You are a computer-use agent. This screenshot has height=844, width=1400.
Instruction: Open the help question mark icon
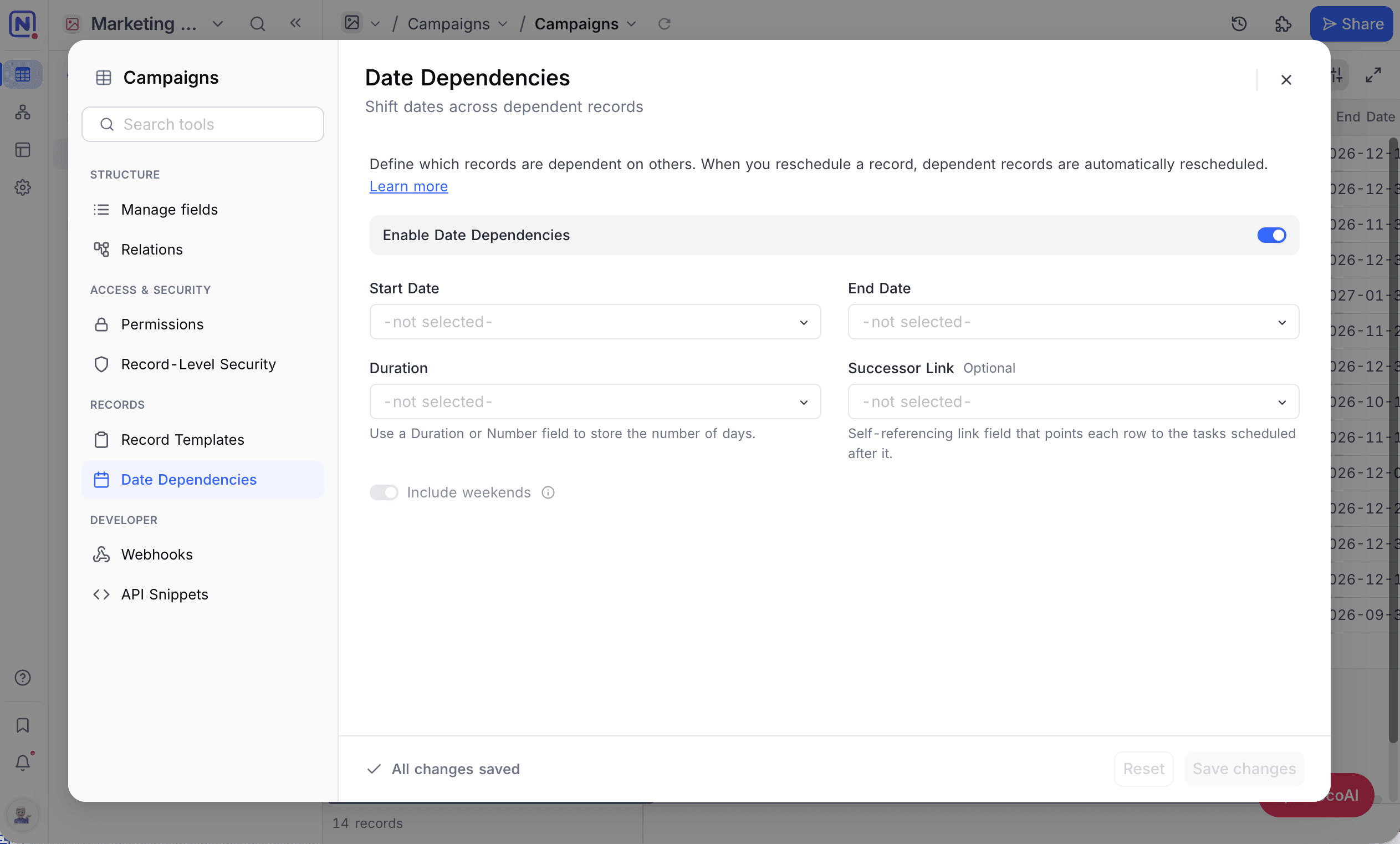point(23,678)
